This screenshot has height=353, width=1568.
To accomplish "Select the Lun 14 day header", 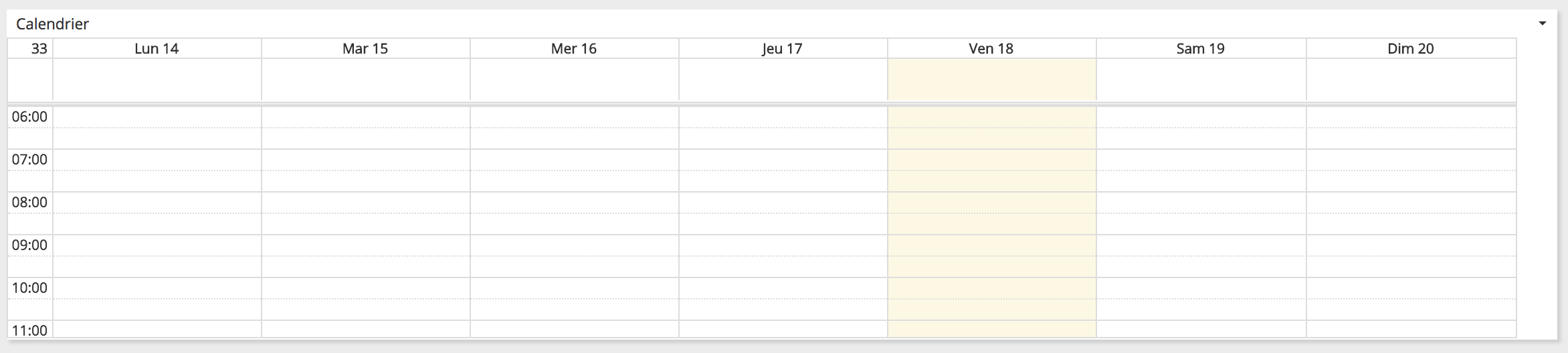I will coord(157,48).
